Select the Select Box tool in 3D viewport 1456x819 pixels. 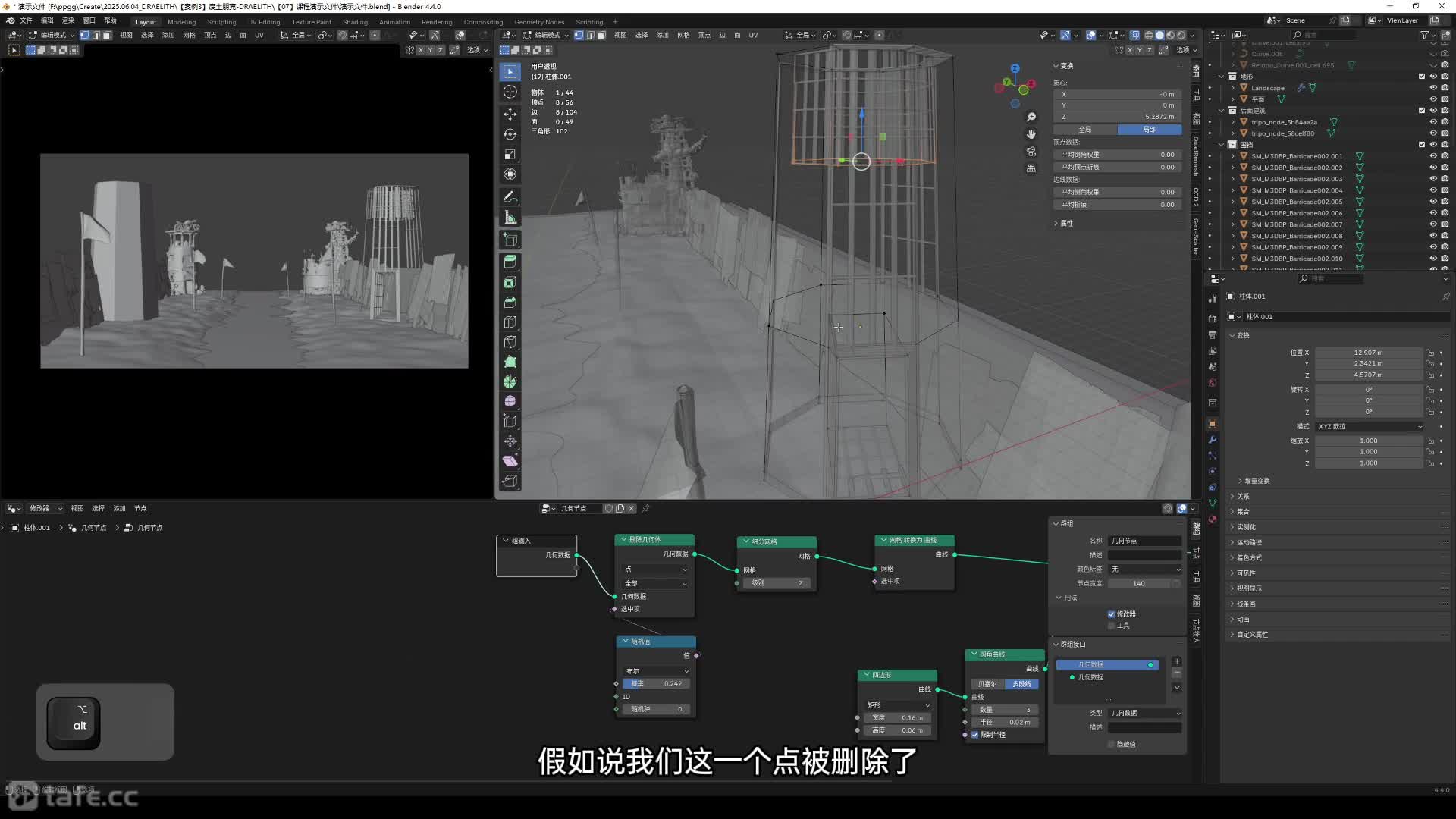click(x=510, y=71)
